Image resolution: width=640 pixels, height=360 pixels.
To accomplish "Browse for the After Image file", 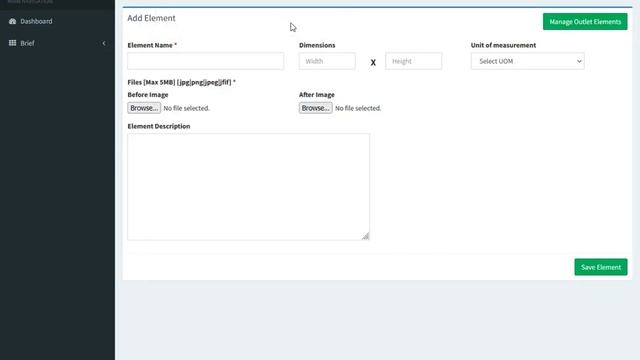I will click(x=316, y=108).
